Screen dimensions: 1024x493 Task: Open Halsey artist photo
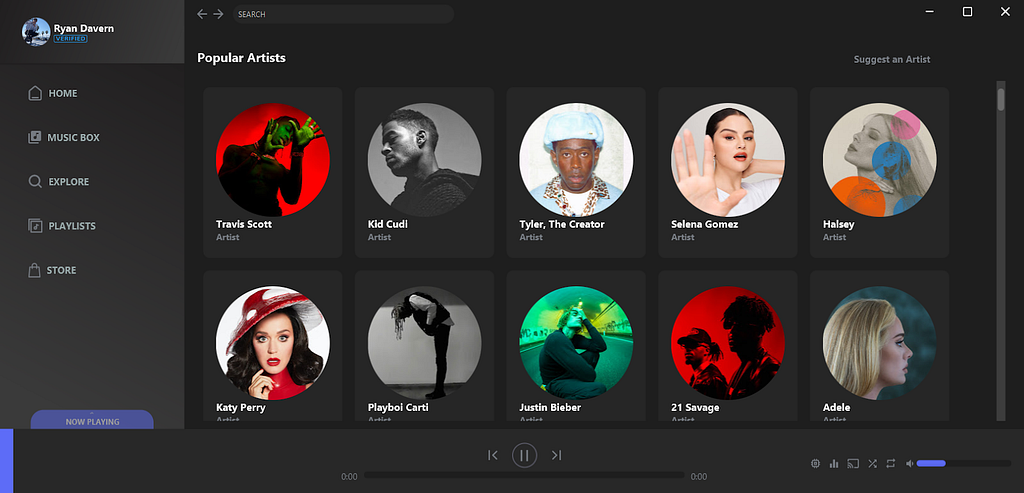(x=880, y=159)
